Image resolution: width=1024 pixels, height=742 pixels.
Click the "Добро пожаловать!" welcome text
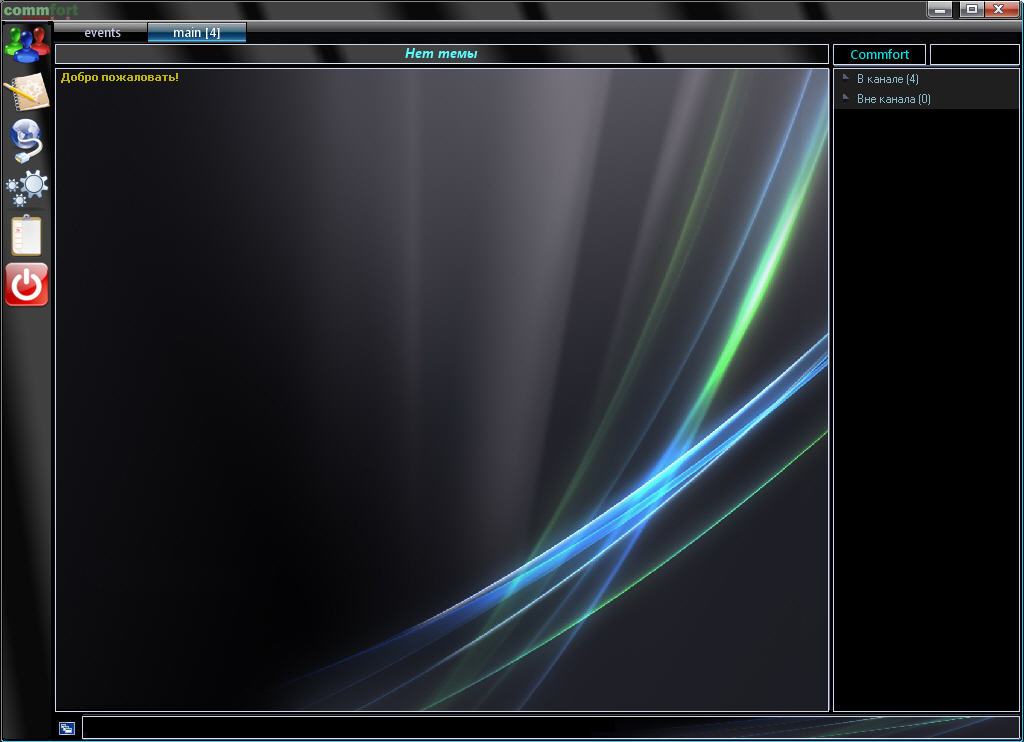[120, 77]
